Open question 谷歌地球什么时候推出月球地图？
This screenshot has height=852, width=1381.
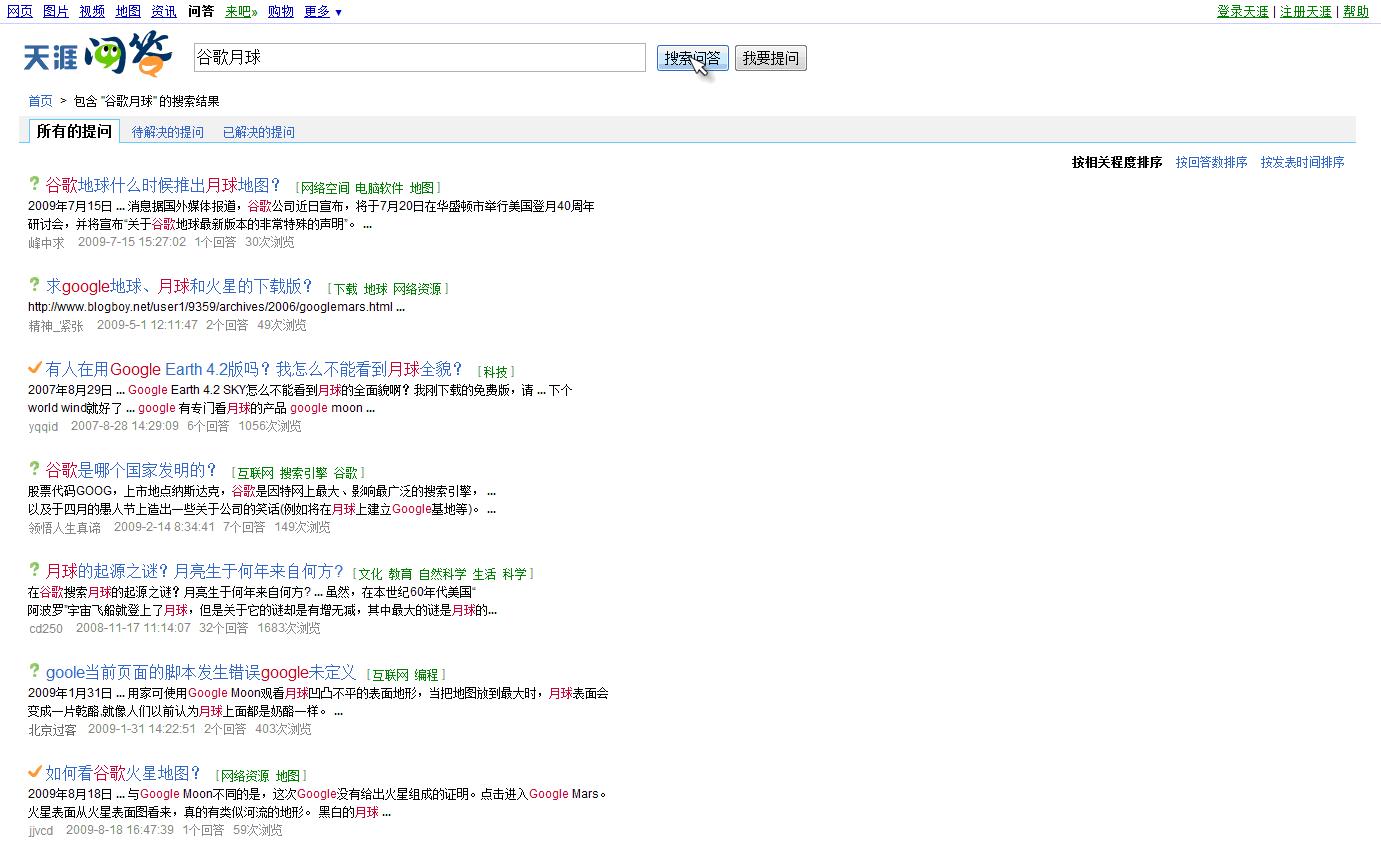click(163, 185)
